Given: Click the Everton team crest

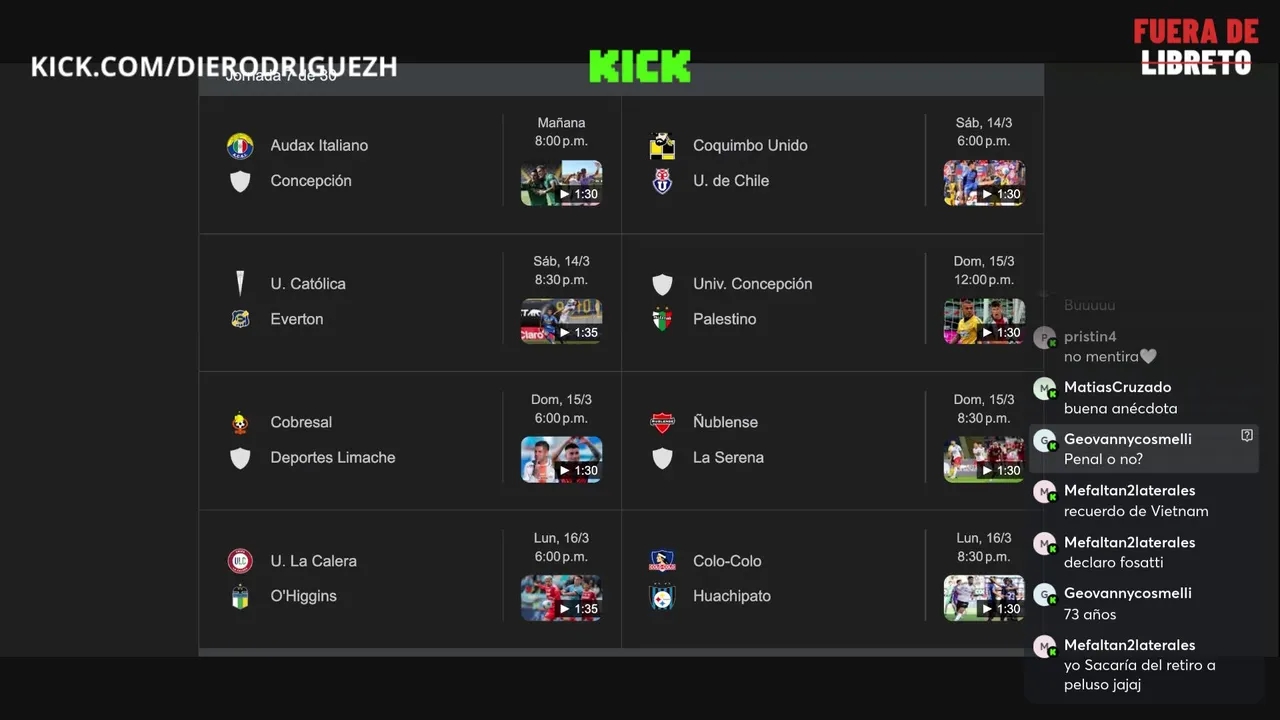Looking at the screenshot, I should (240, 319).
